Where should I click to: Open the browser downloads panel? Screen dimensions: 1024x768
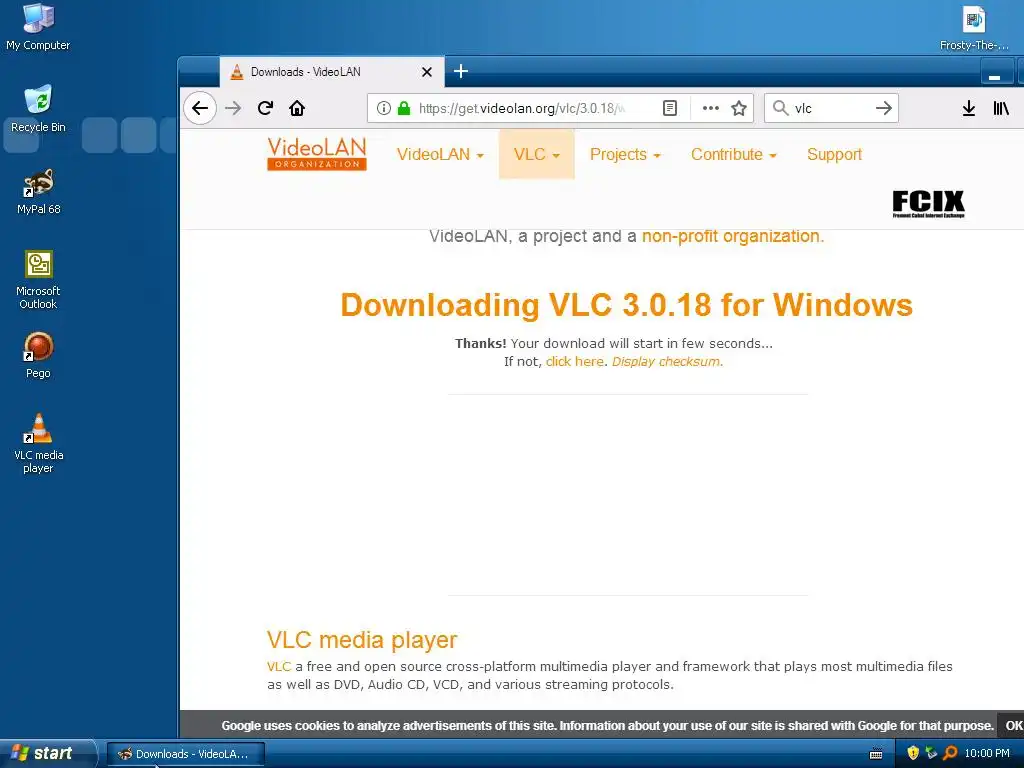968,108
